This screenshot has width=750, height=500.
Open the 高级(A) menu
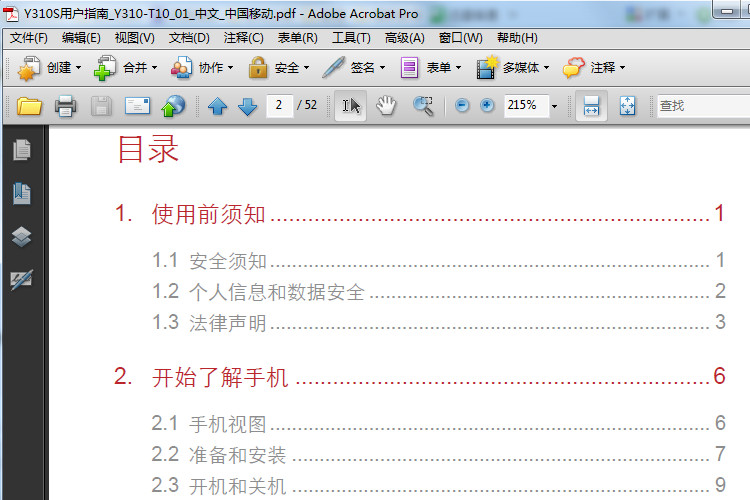(405, 38)
